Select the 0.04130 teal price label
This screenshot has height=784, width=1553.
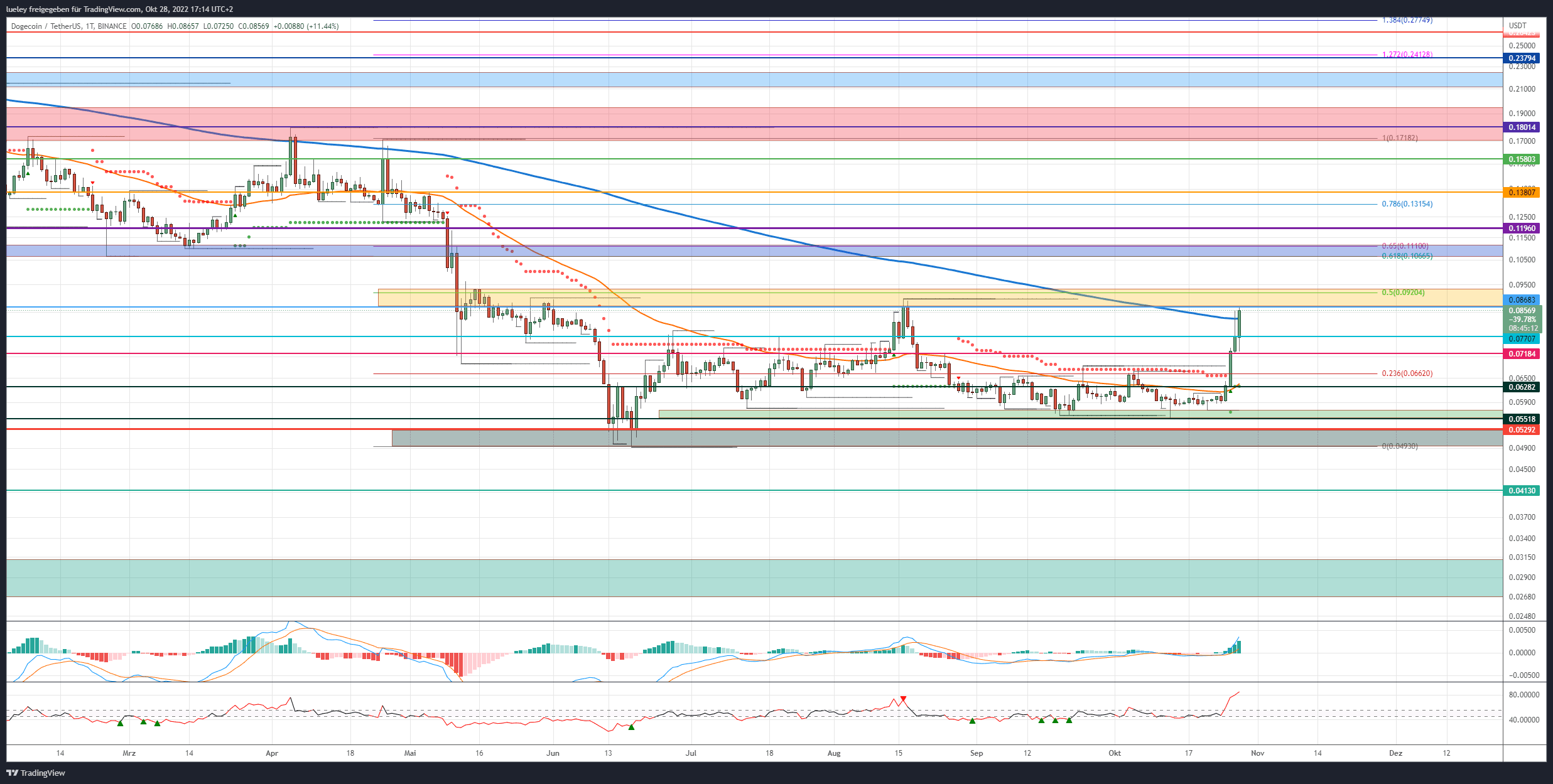pyautogui.click(x=1522, y=491)
